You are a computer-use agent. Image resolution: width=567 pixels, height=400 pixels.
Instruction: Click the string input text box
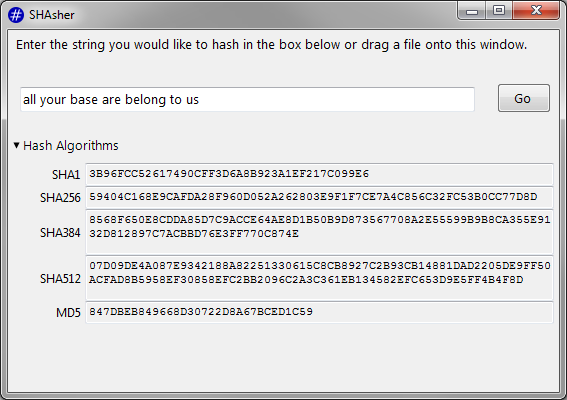pyautogui.click(x=247, y=99)
